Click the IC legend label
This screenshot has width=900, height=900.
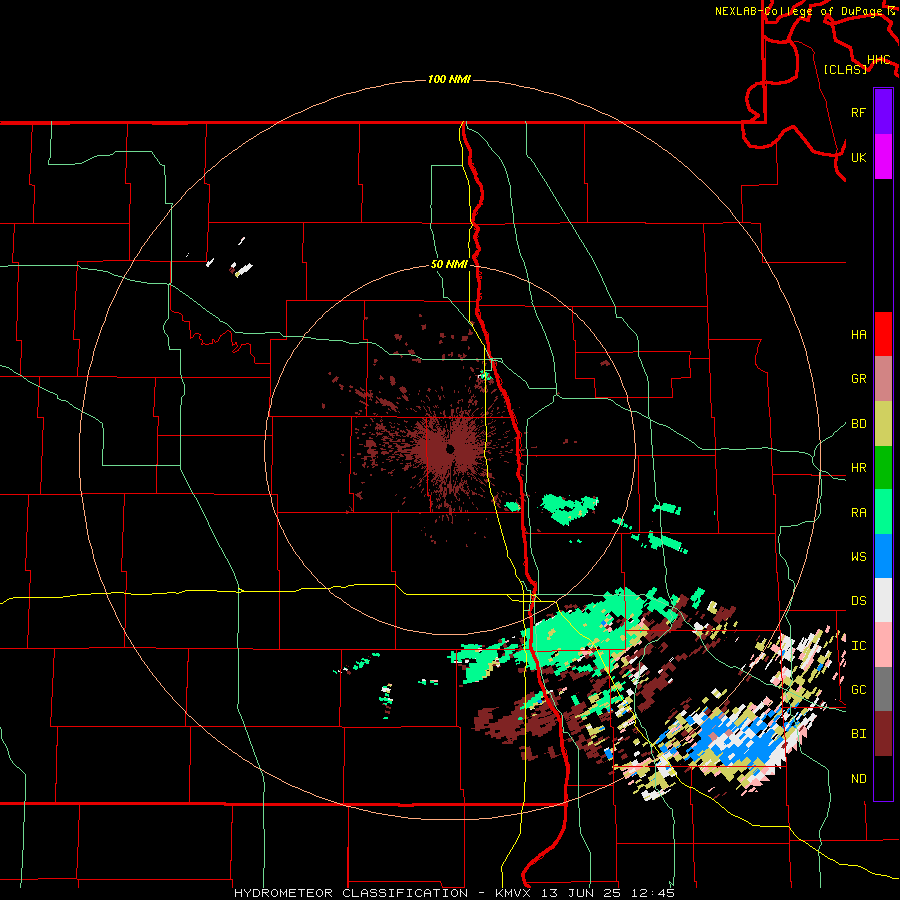[x=858, y=646]
